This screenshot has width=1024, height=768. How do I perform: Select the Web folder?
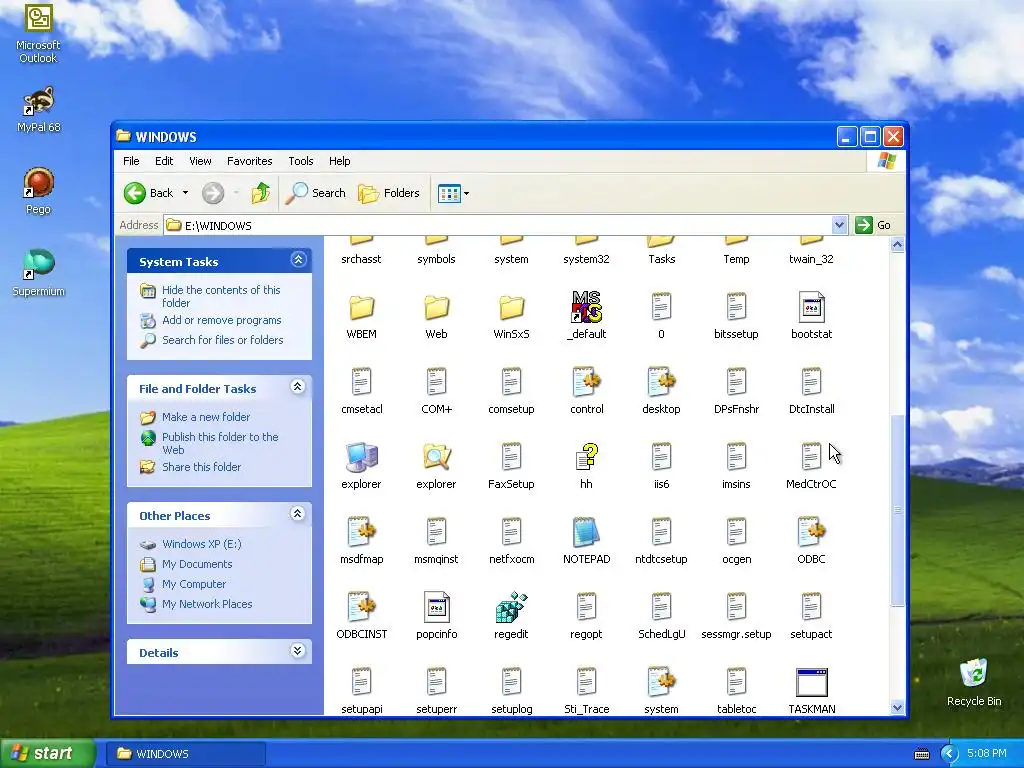436,308
